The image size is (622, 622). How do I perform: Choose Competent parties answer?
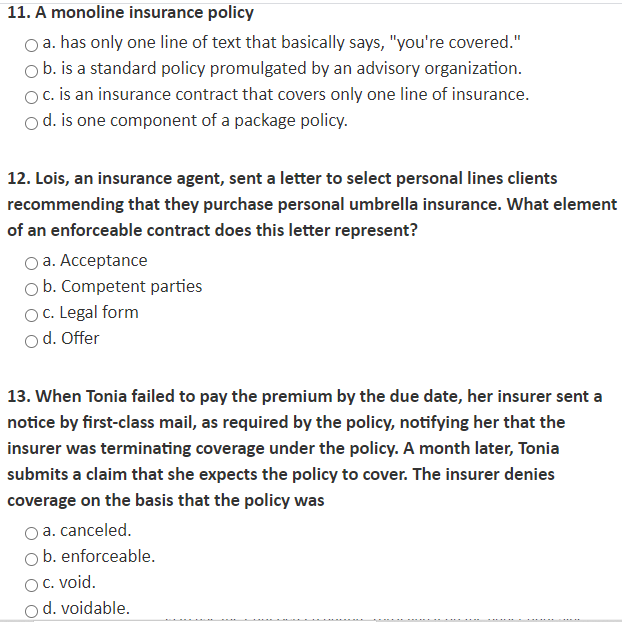click(31, 289)
